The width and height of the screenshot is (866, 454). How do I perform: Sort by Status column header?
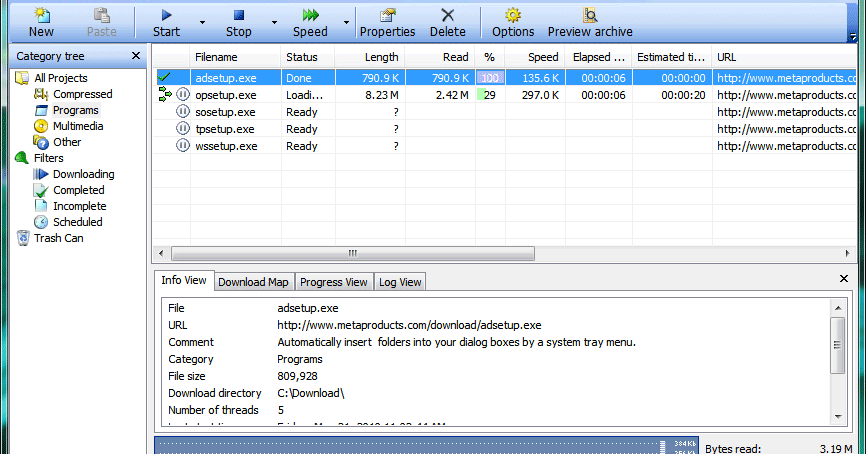[x=308, y=57]
